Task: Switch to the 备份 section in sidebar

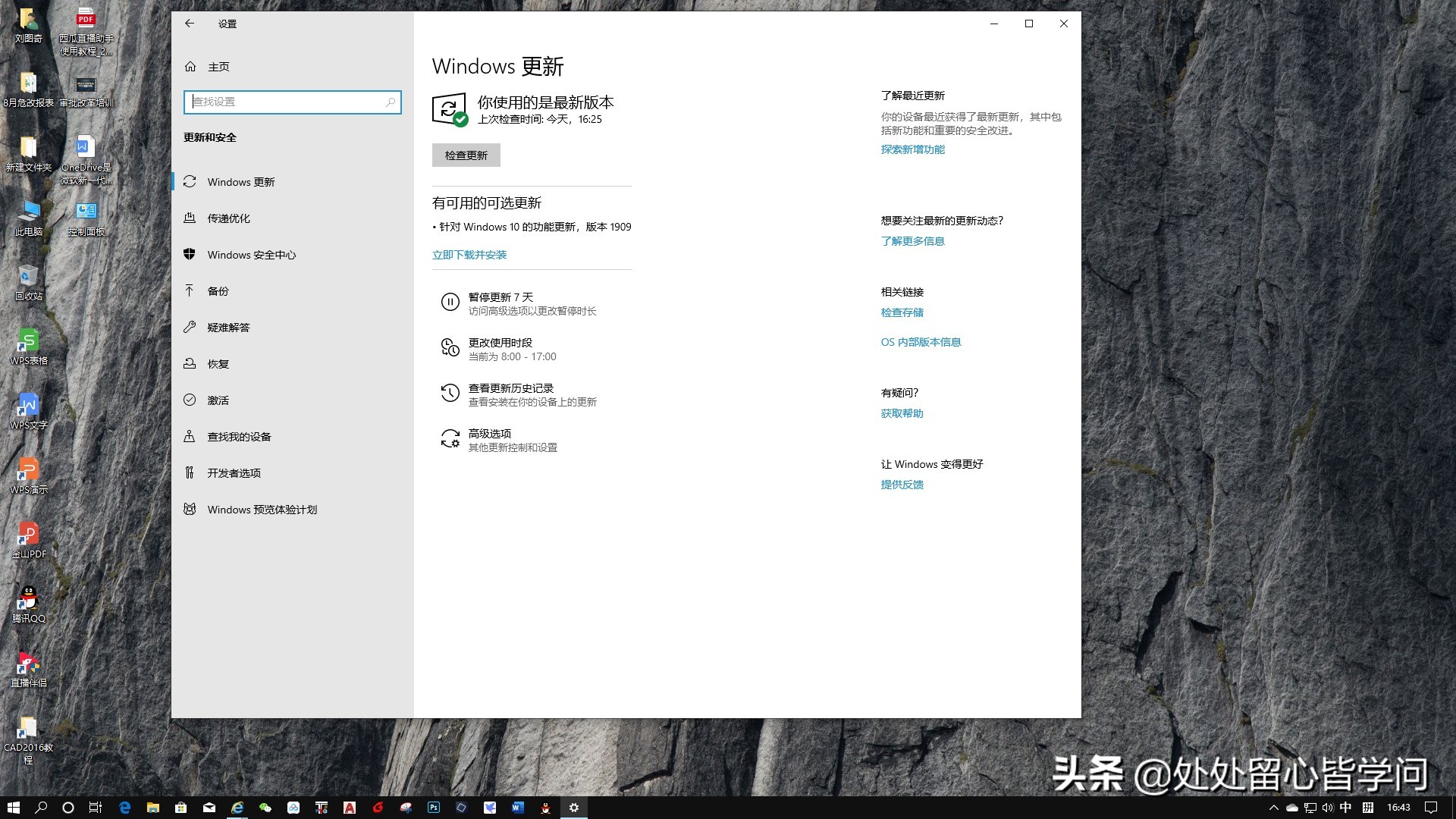Action: point(218,290)
